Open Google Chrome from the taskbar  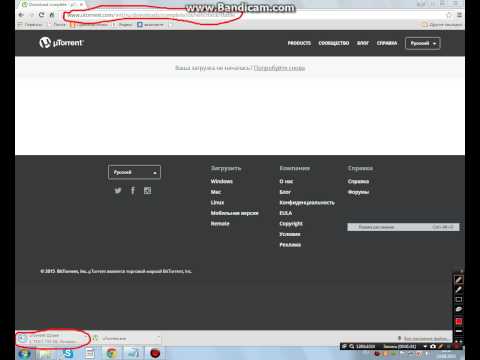click(x=112, y=353)
